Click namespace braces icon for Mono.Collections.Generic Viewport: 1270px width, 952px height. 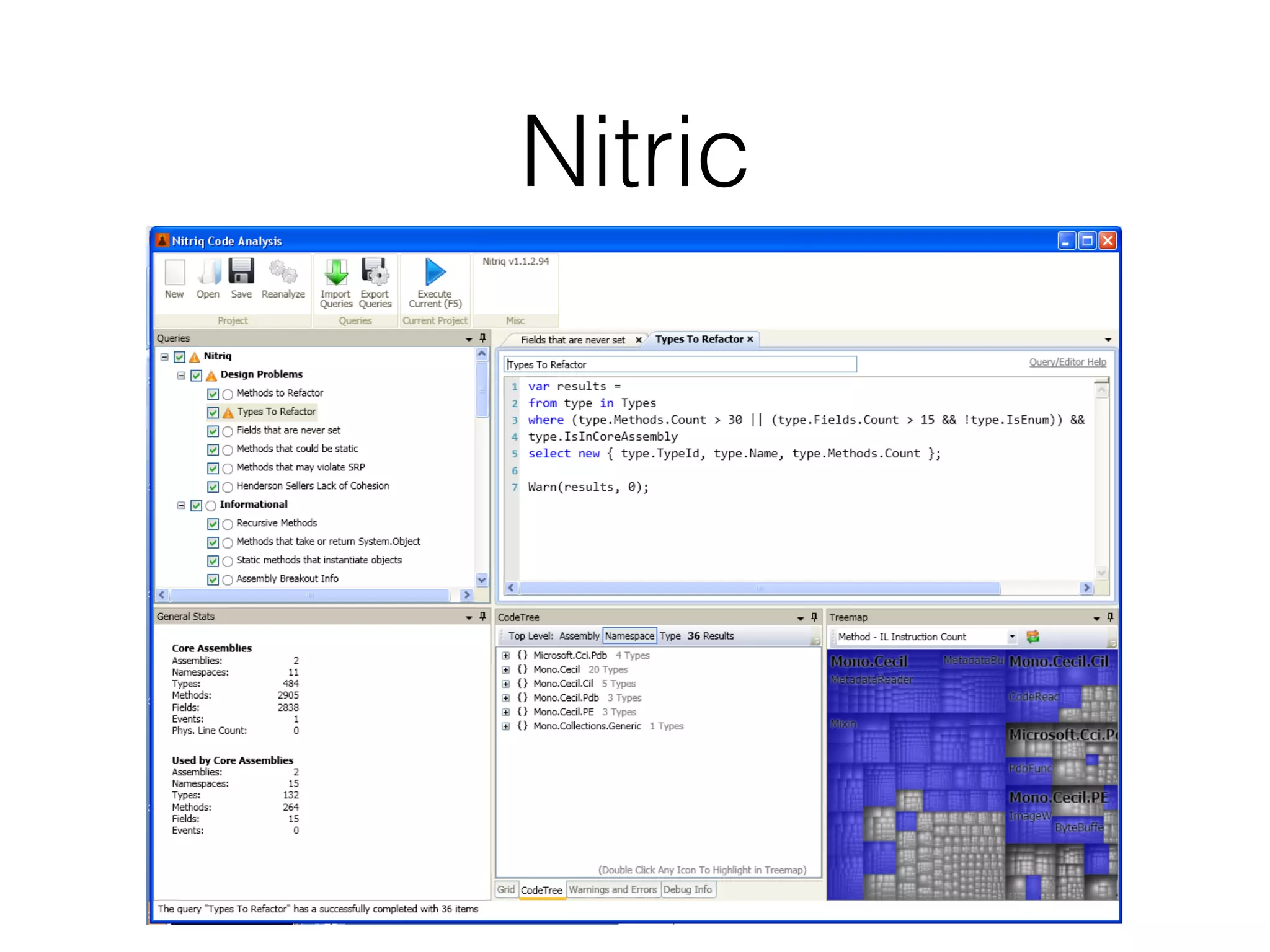tap(523, 726)
